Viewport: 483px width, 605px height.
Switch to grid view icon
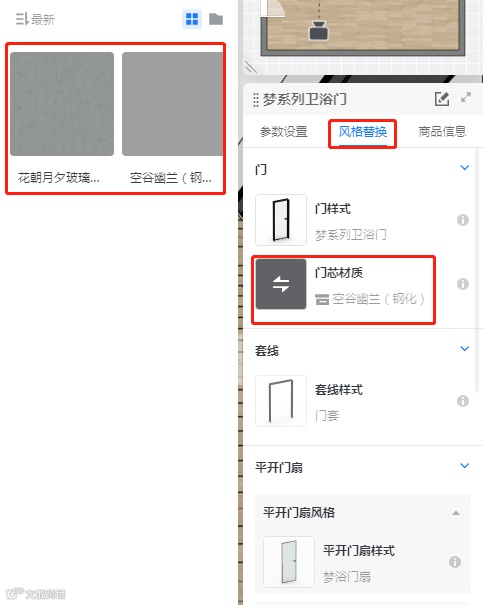tap(192, 19)
